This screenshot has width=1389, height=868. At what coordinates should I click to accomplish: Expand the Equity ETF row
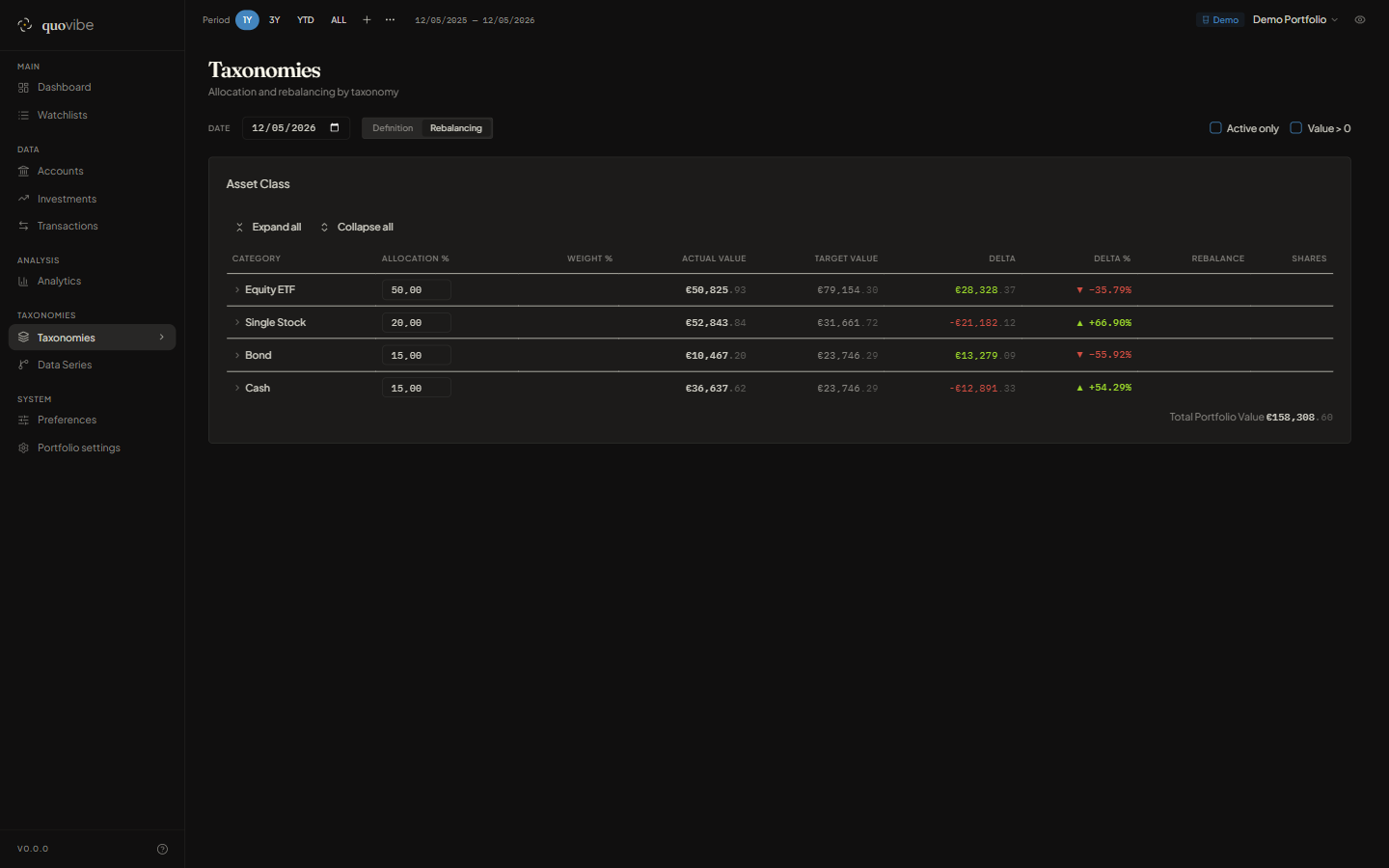click(x=237, y=289)
